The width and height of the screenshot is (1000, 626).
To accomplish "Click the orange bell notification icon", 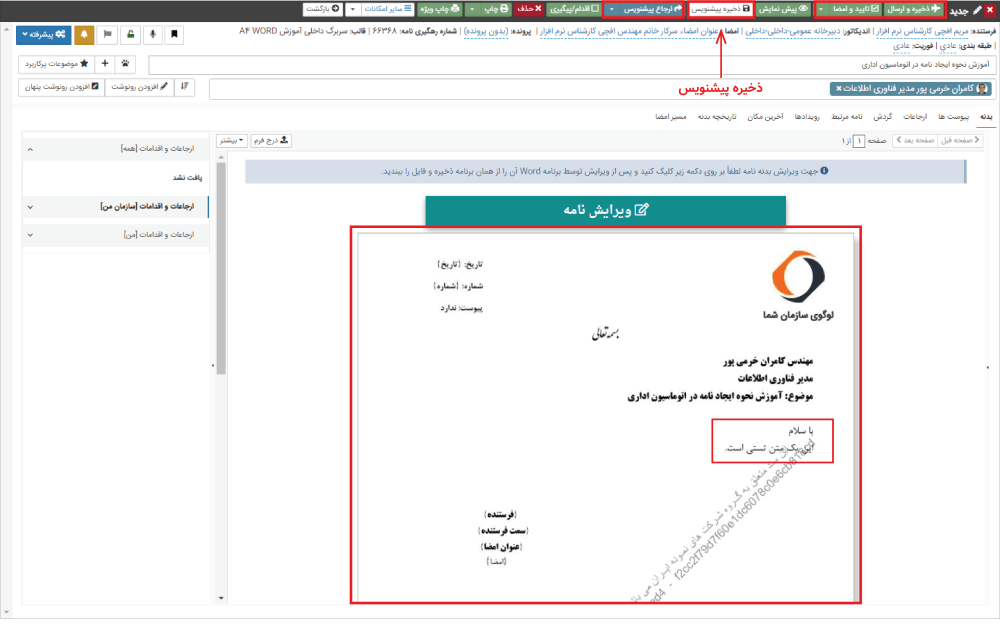I will pyautogui.click(x=83, y=34).
